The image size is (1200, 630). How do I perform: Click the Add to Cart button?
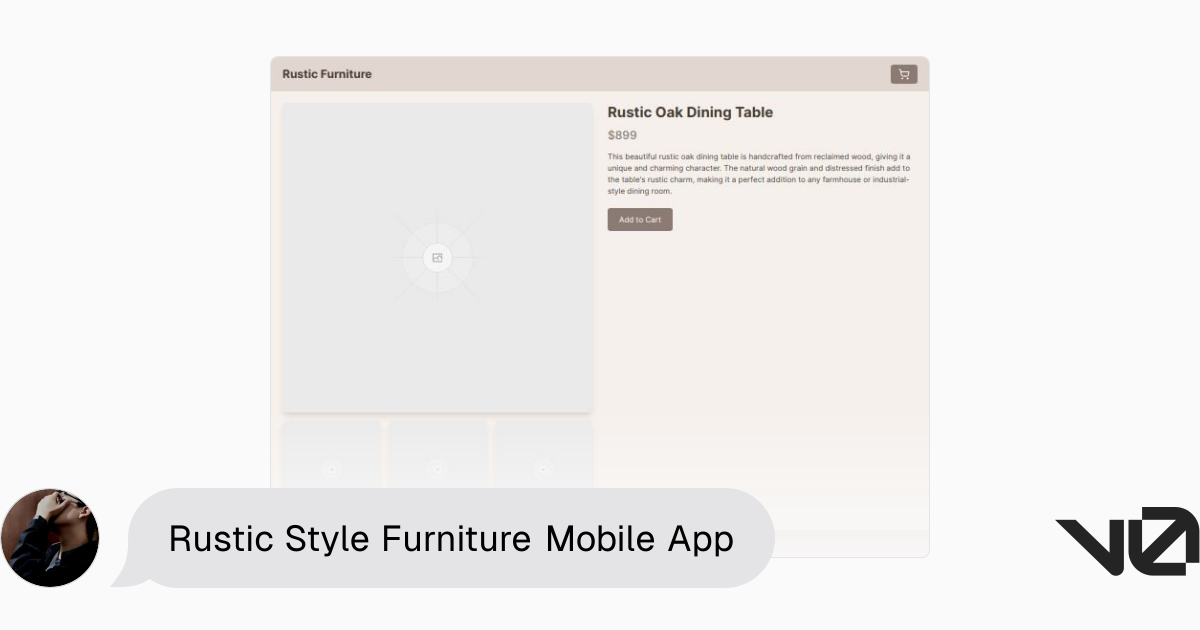point(640,219)
